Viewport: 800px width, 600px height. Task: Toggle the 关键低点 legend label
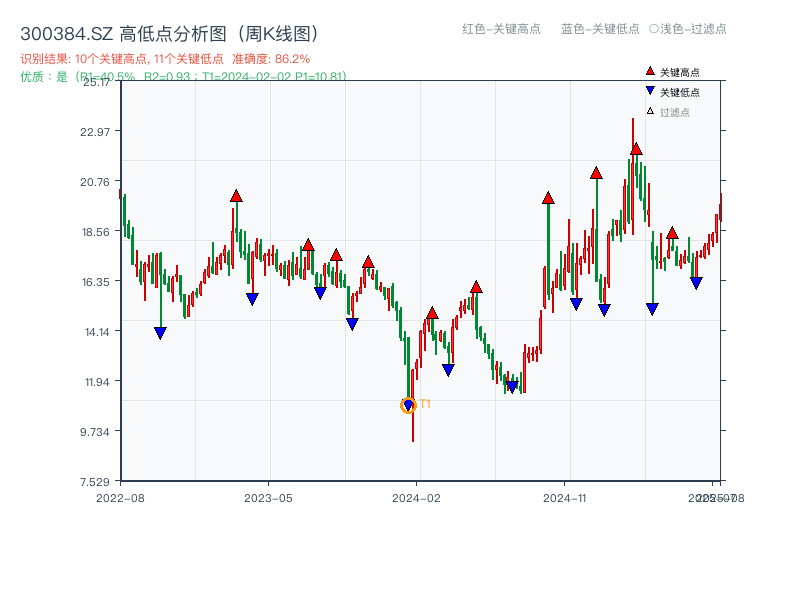(x=680, y=92)
